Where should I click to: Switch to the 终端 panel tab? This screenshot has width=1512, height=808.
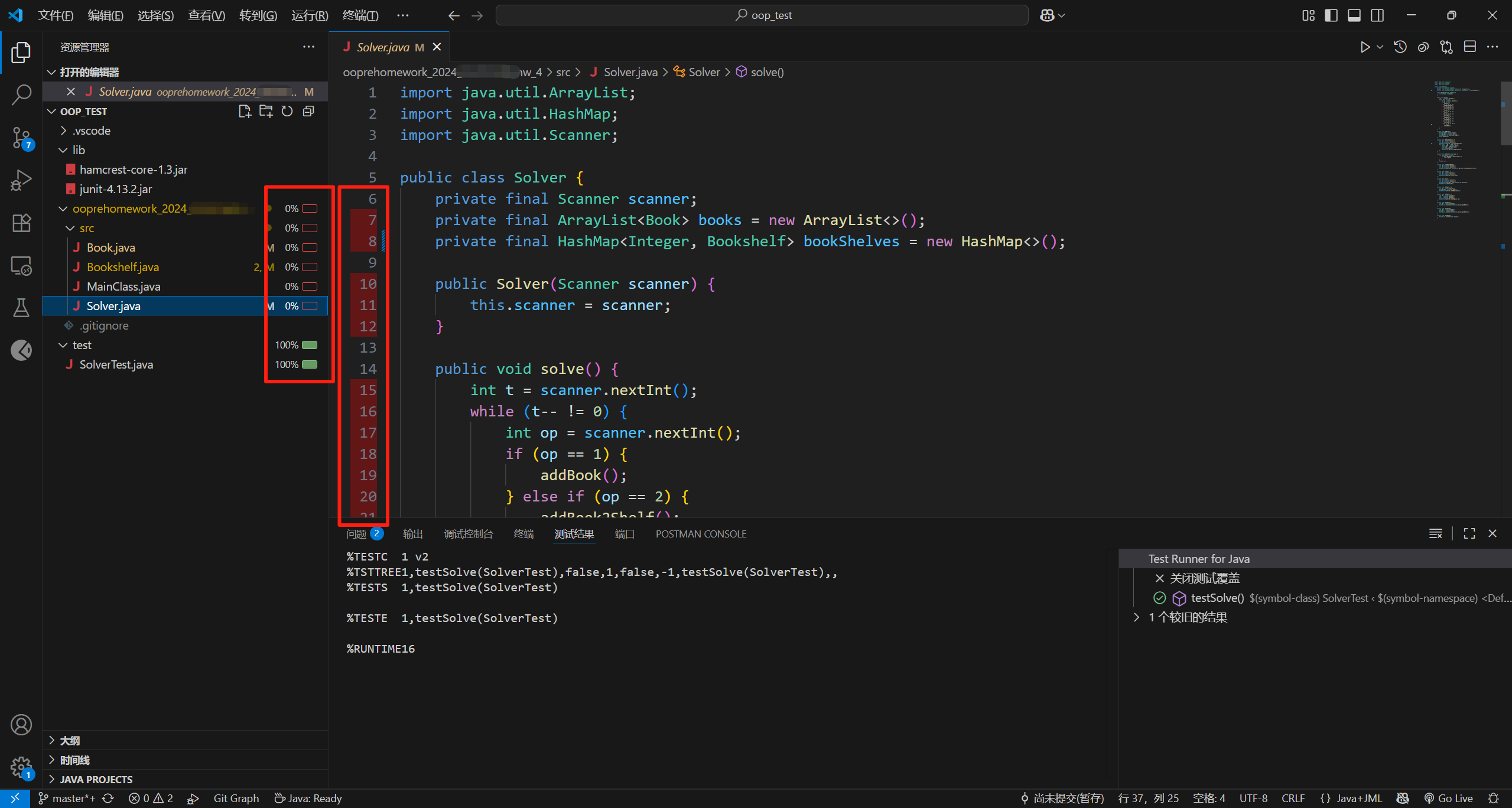pos(523,534)
